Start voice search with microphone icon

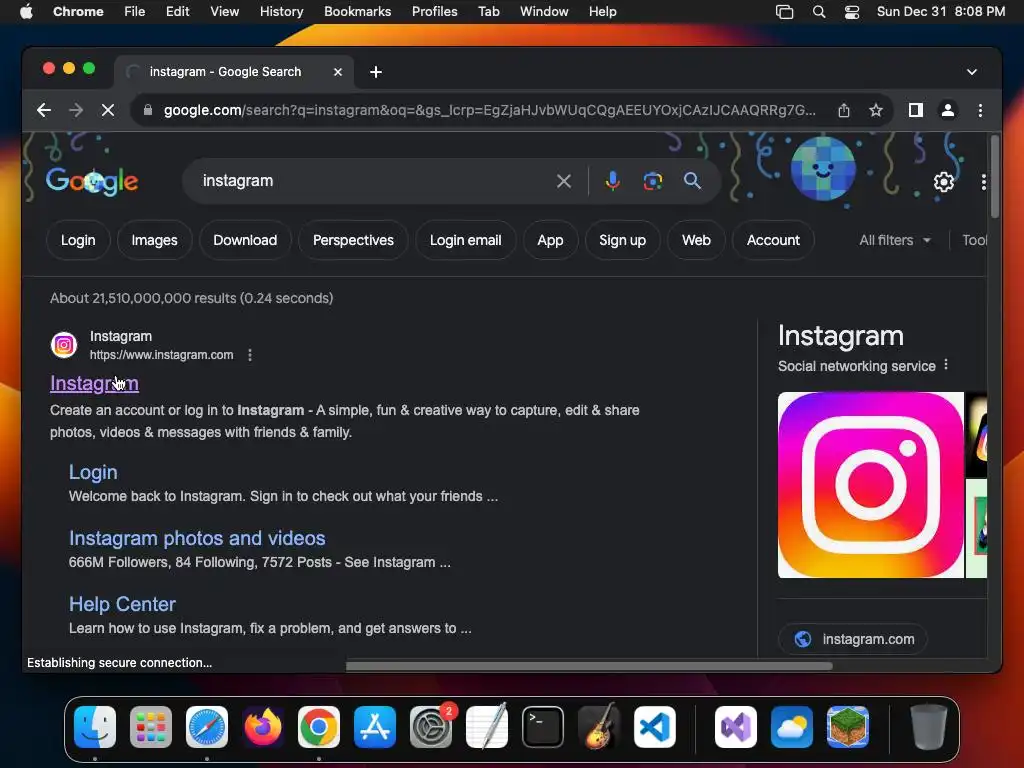[612, 181]
